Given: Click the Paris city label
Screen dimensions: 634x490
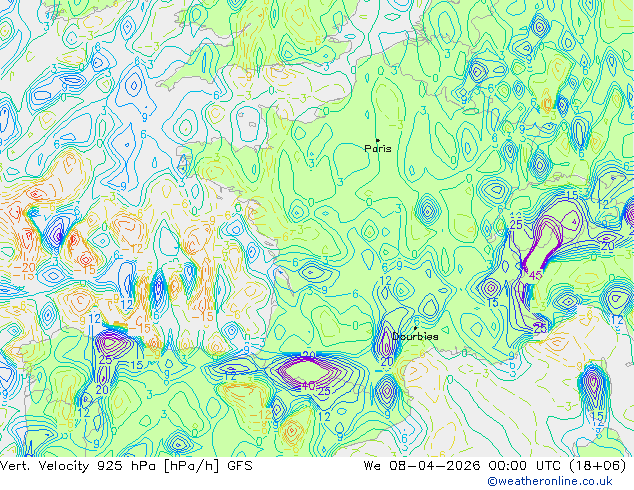Looking at the screenshot, I should [378, 148].
